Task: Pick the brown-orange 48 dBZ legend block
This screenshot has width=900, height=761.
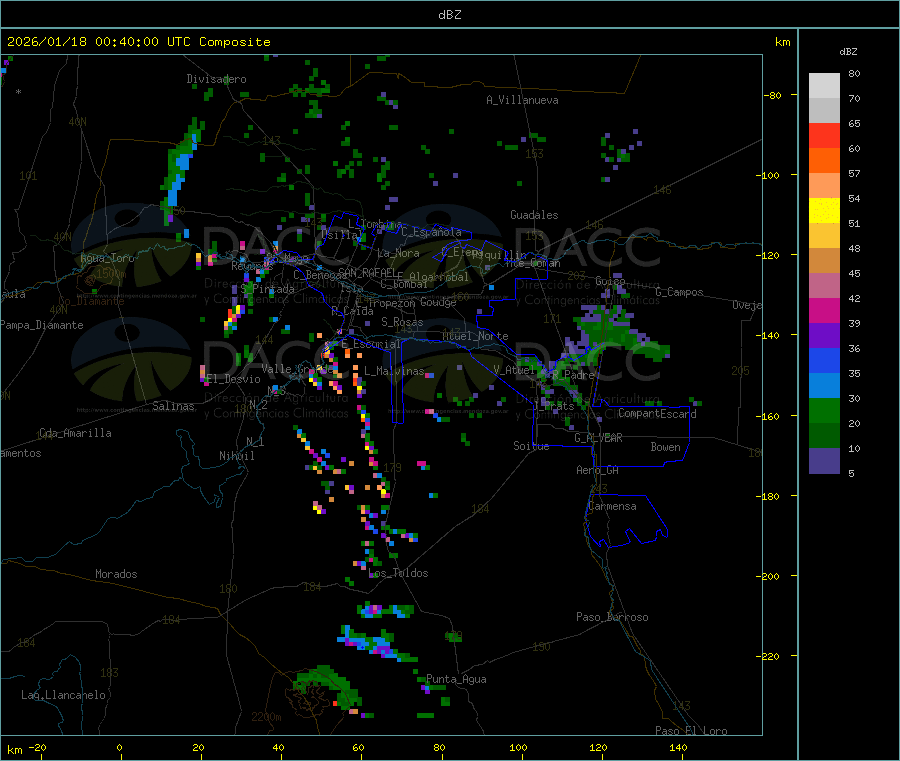Action: [x=824, y=261]
